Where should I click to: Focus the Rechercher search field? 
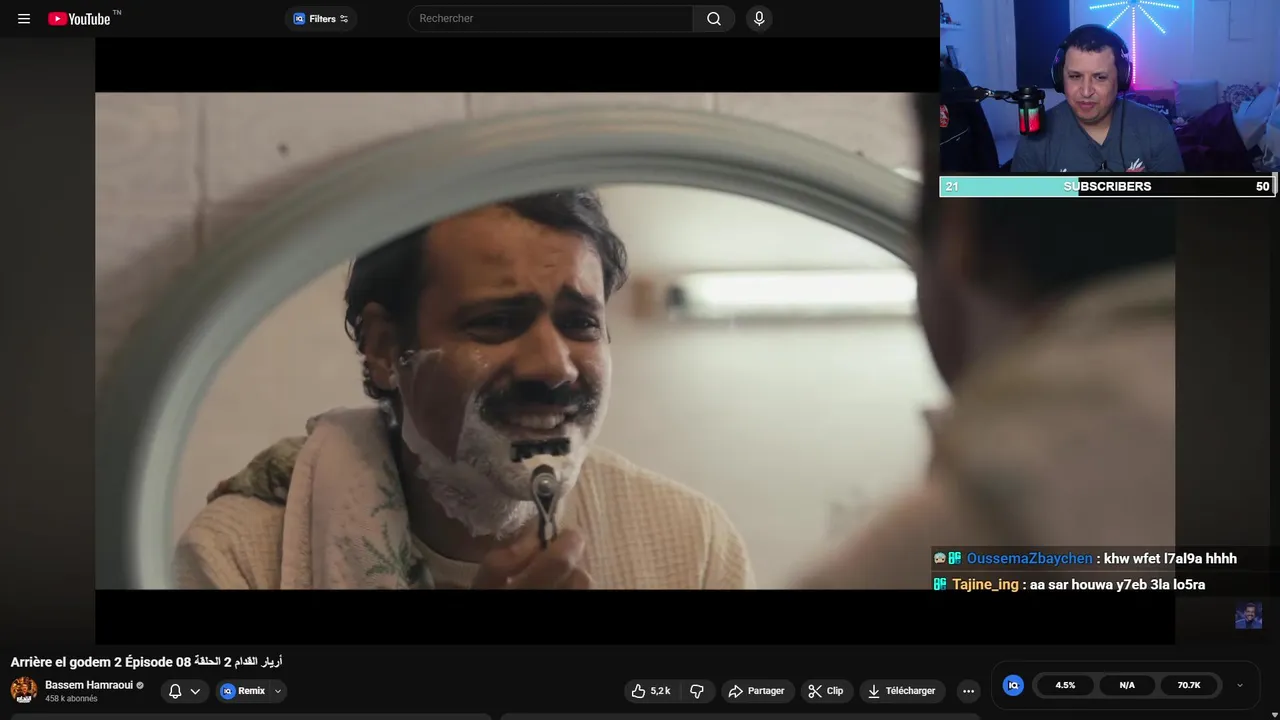click(550, 18)
